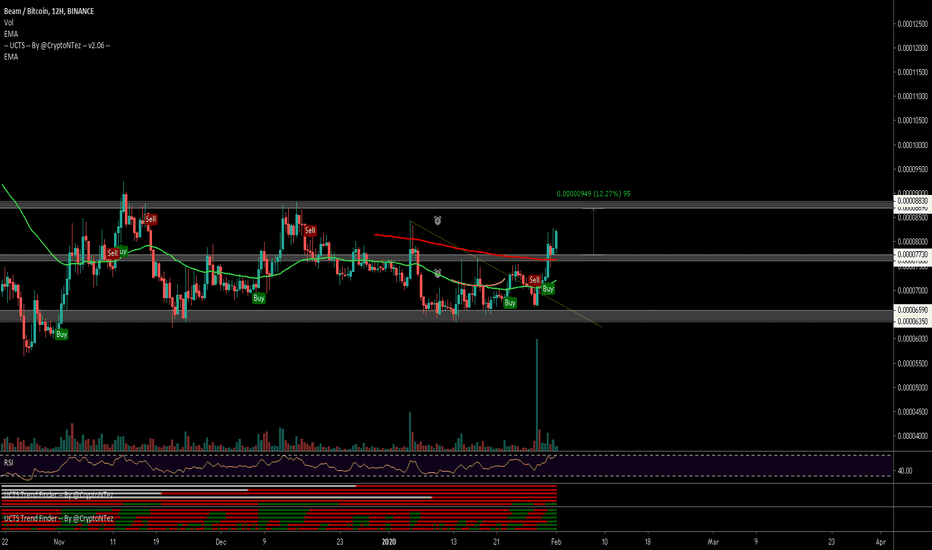Click the 18 date label on time axis
This screenshot has height=550, width=932.
[x=648, y=542]
